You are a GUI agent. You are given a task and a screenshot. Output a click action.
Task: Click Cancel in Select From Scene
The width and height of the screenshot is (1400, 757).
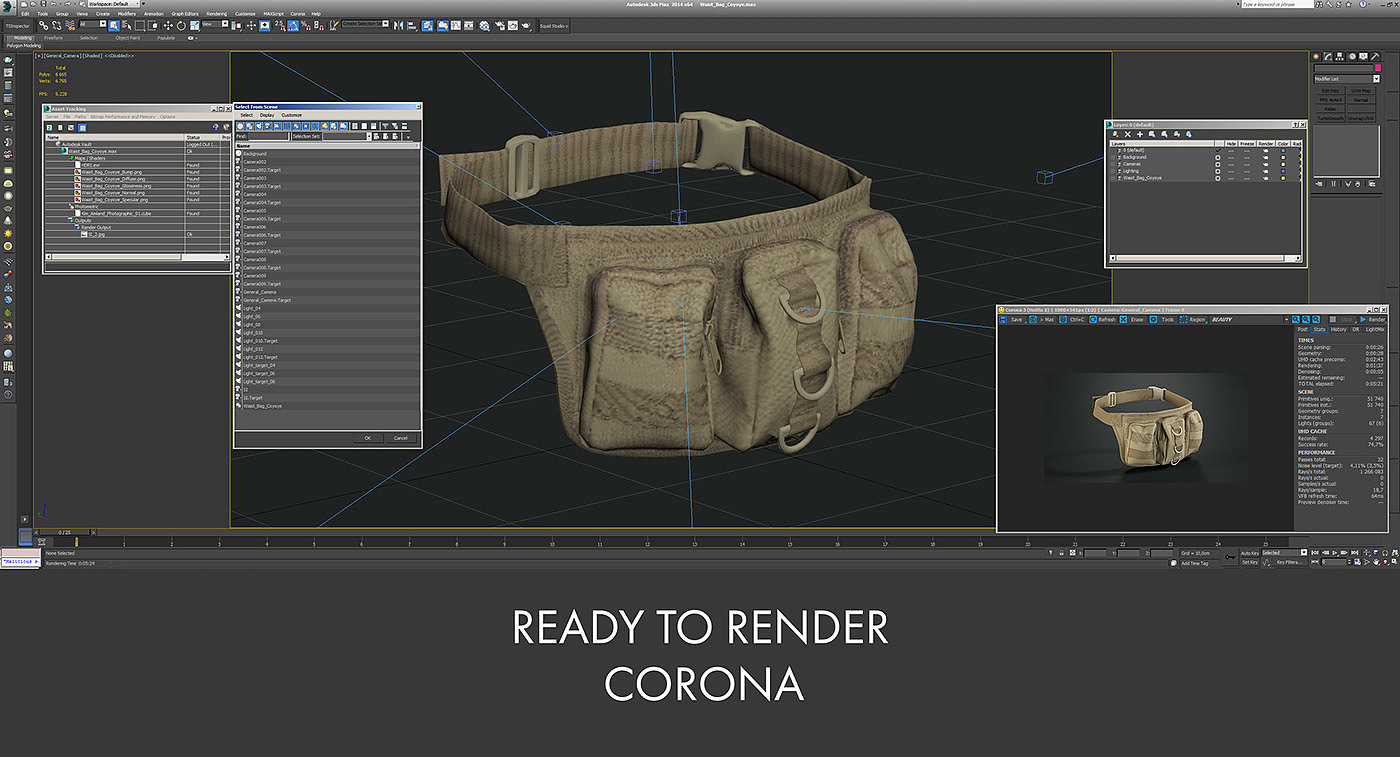point(400,438)
